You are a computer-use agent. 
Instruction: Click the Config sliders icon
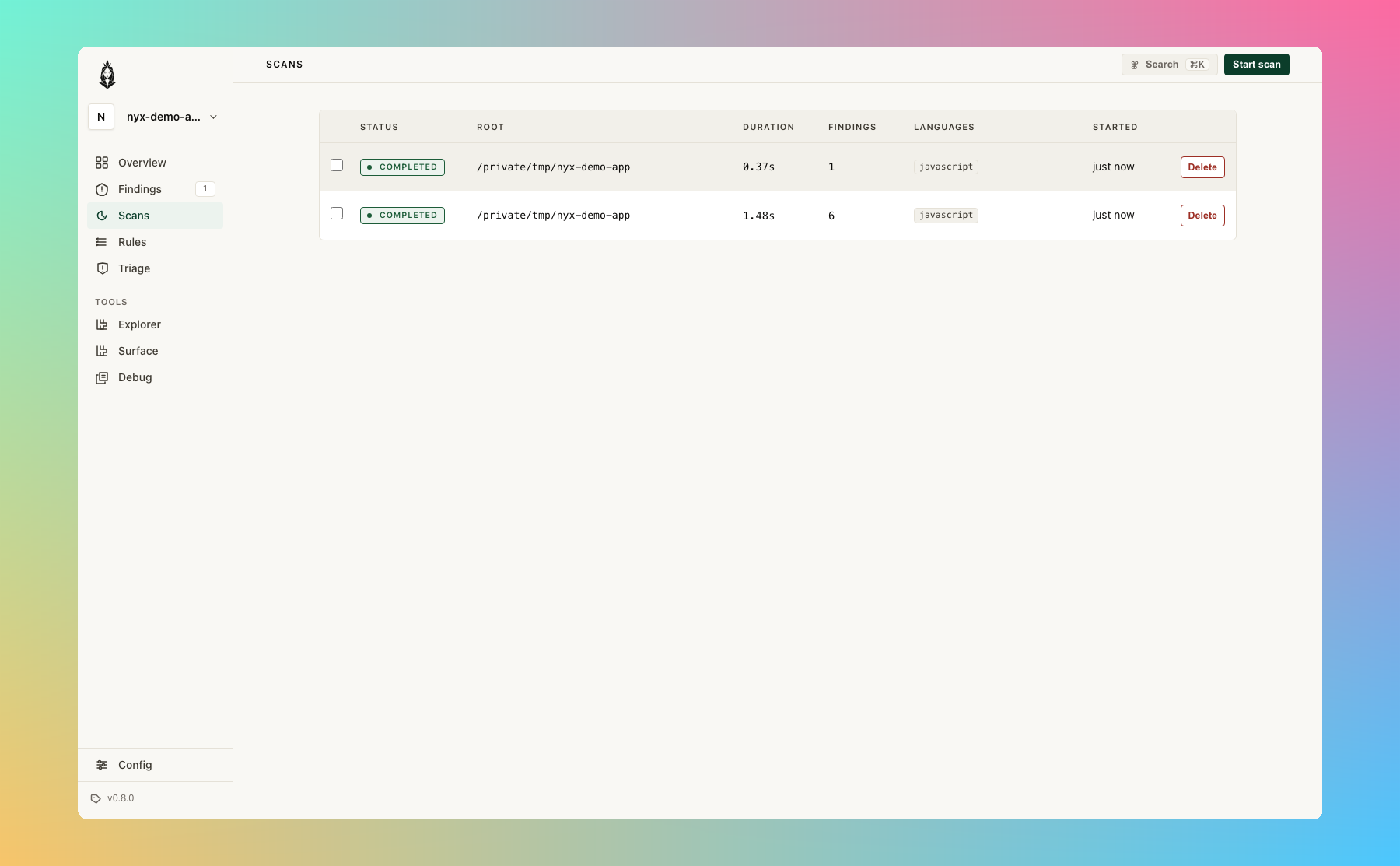(x=102, y=765)
